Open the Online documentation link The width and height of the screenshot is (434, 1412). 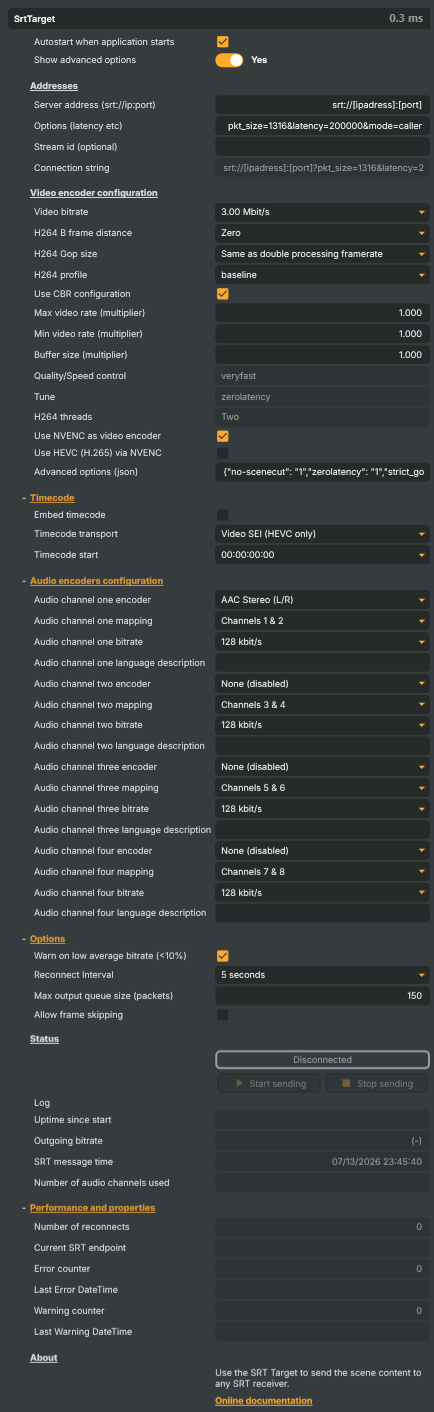tap(264, 1401)
